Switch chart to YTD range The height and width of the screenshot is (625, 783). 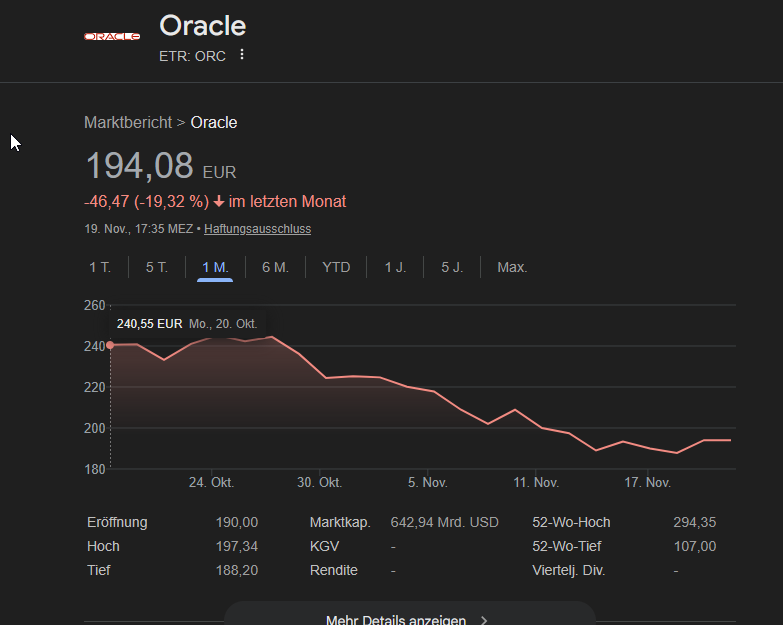pyautogui.click(x=336, y=267)
